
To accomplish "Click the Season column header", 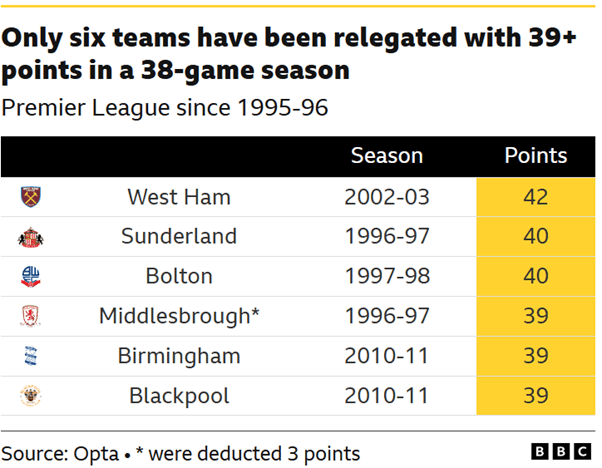I will [386, 156].
